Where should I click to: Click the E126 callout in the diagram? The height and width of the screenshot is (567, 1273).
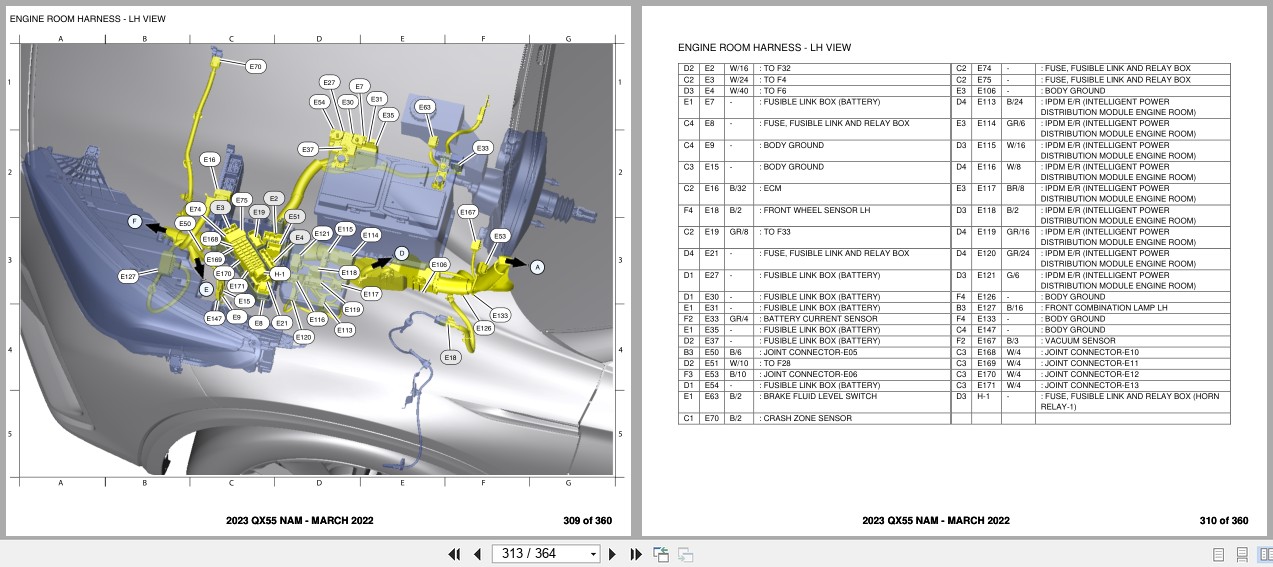click(x=483, y=328)
